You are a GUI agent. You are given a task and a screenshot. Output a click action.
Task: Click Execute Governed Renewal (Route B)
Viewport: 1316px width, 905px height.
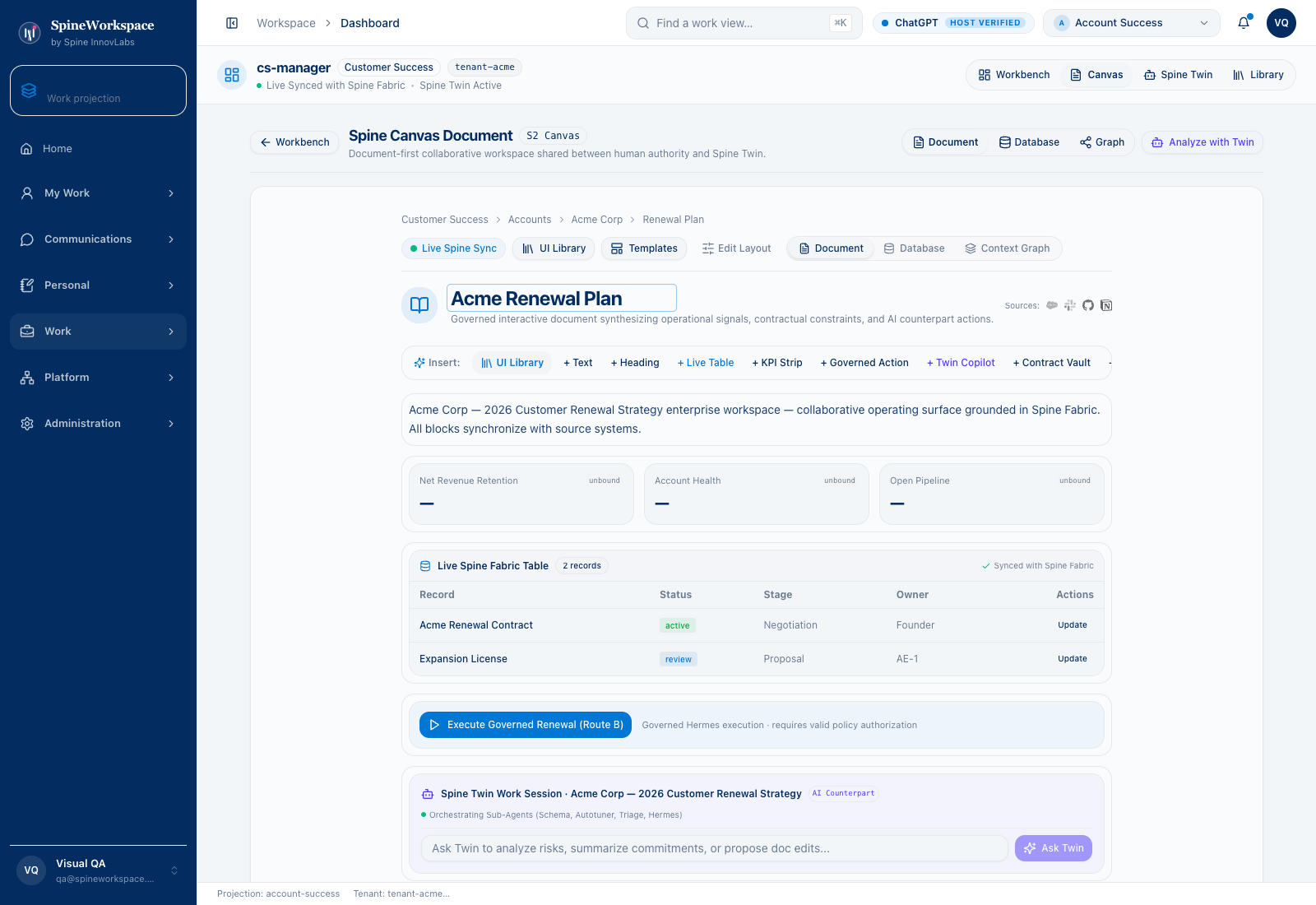(526, 725)
